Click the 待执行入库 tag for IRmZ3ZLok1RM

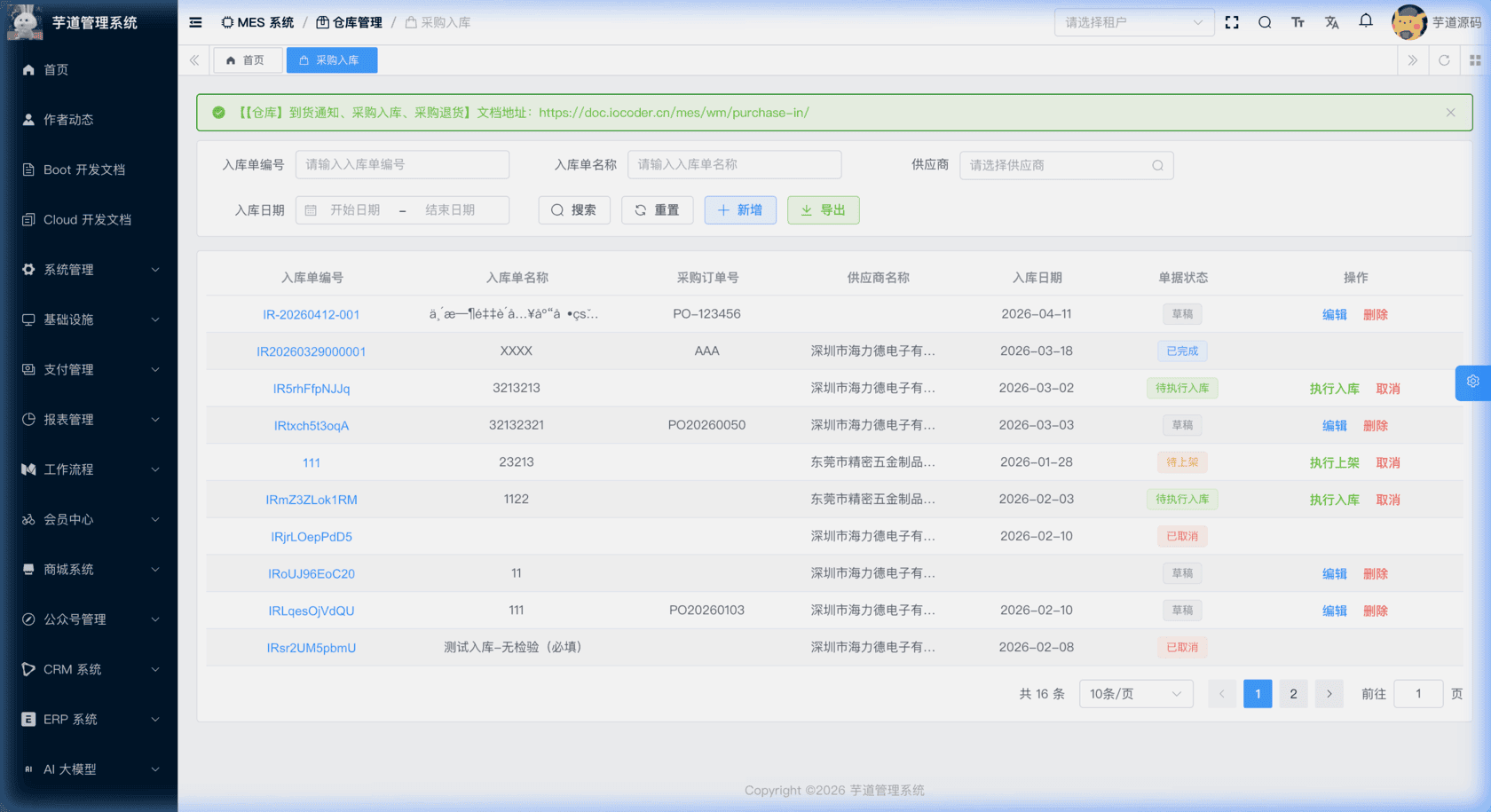(1182, 499)
